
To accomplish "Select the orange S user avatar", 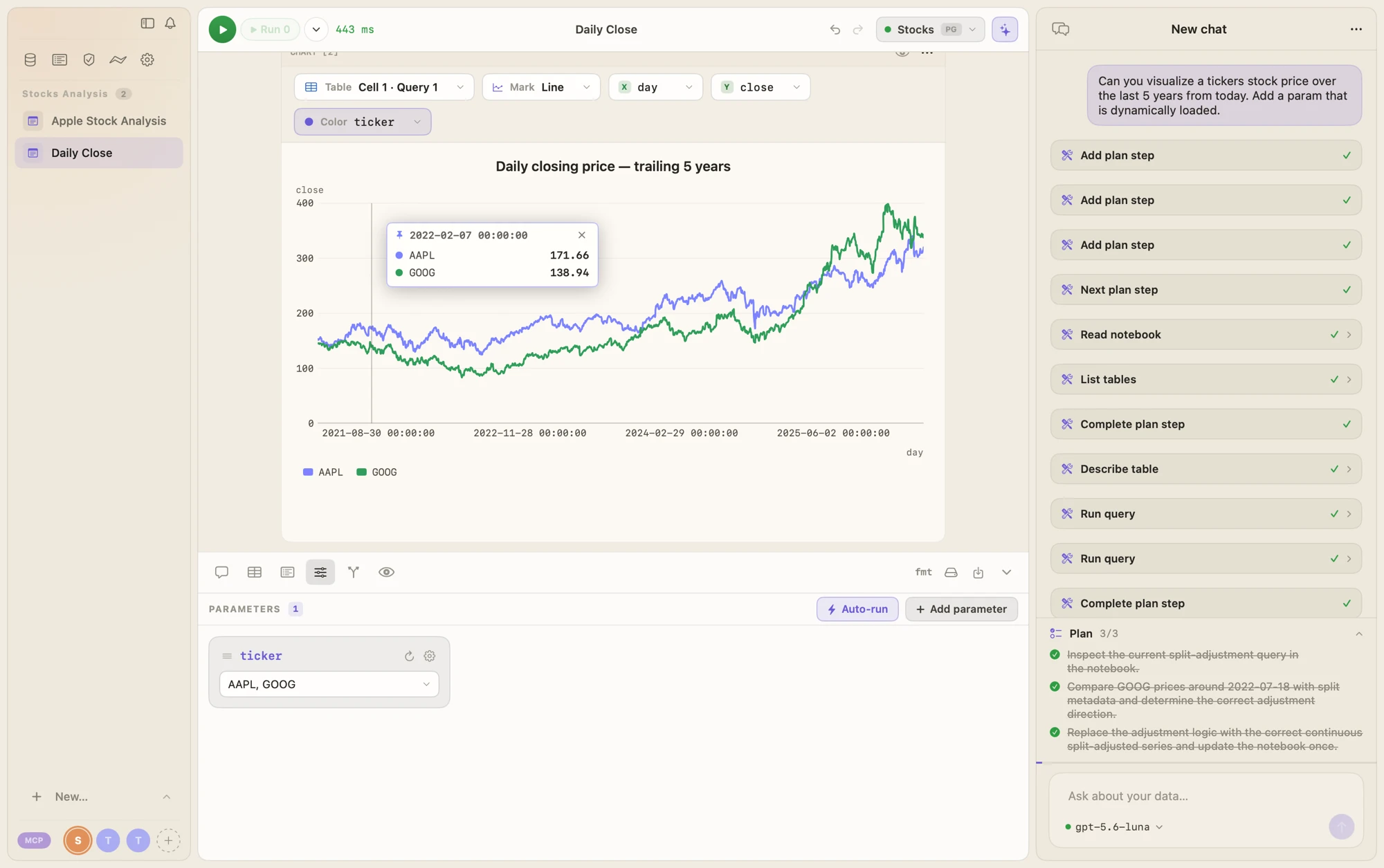I will (78, 840).
